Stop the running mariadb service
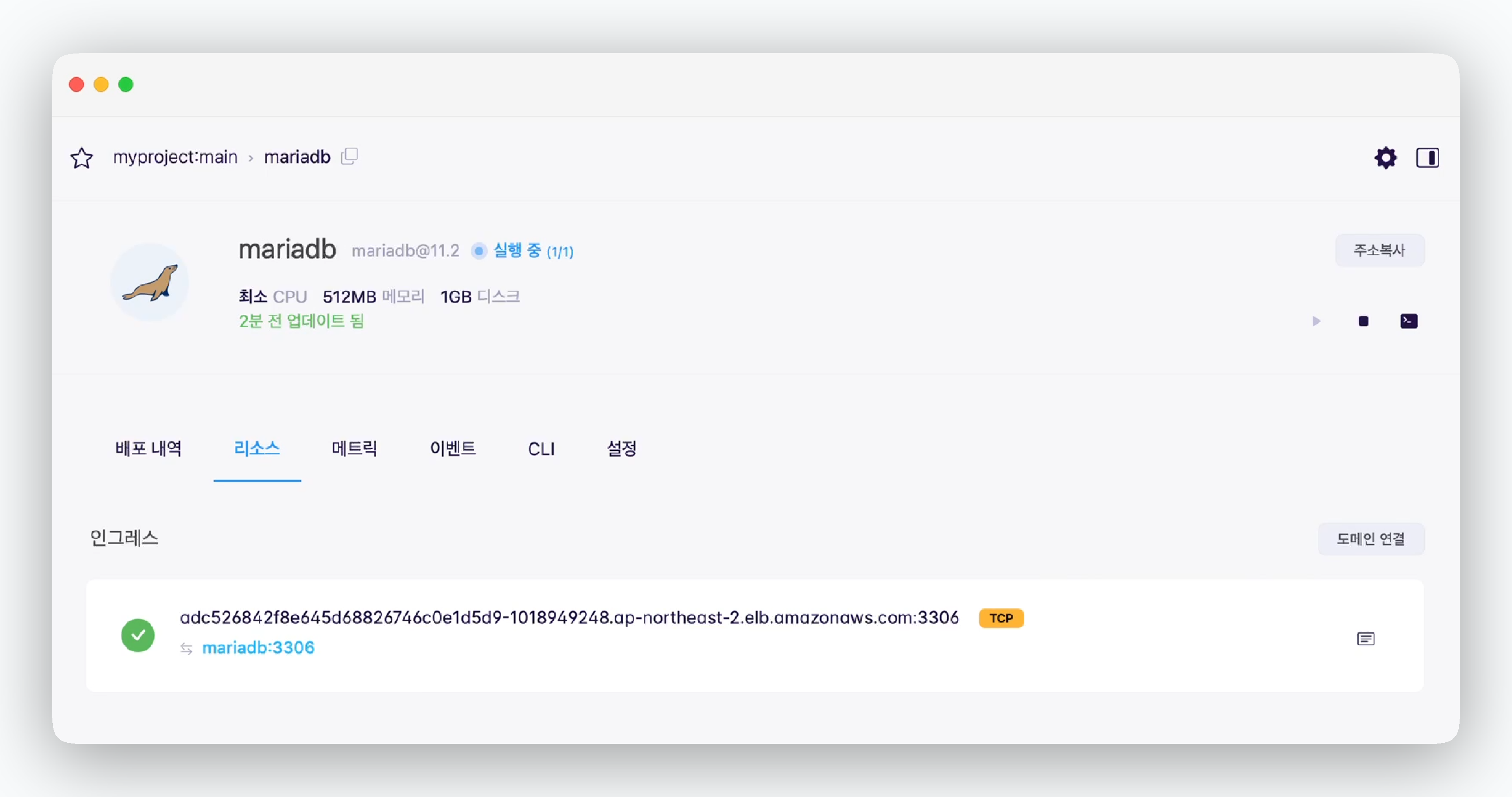The image size is (1512, 797). (x=1364, y=321)
